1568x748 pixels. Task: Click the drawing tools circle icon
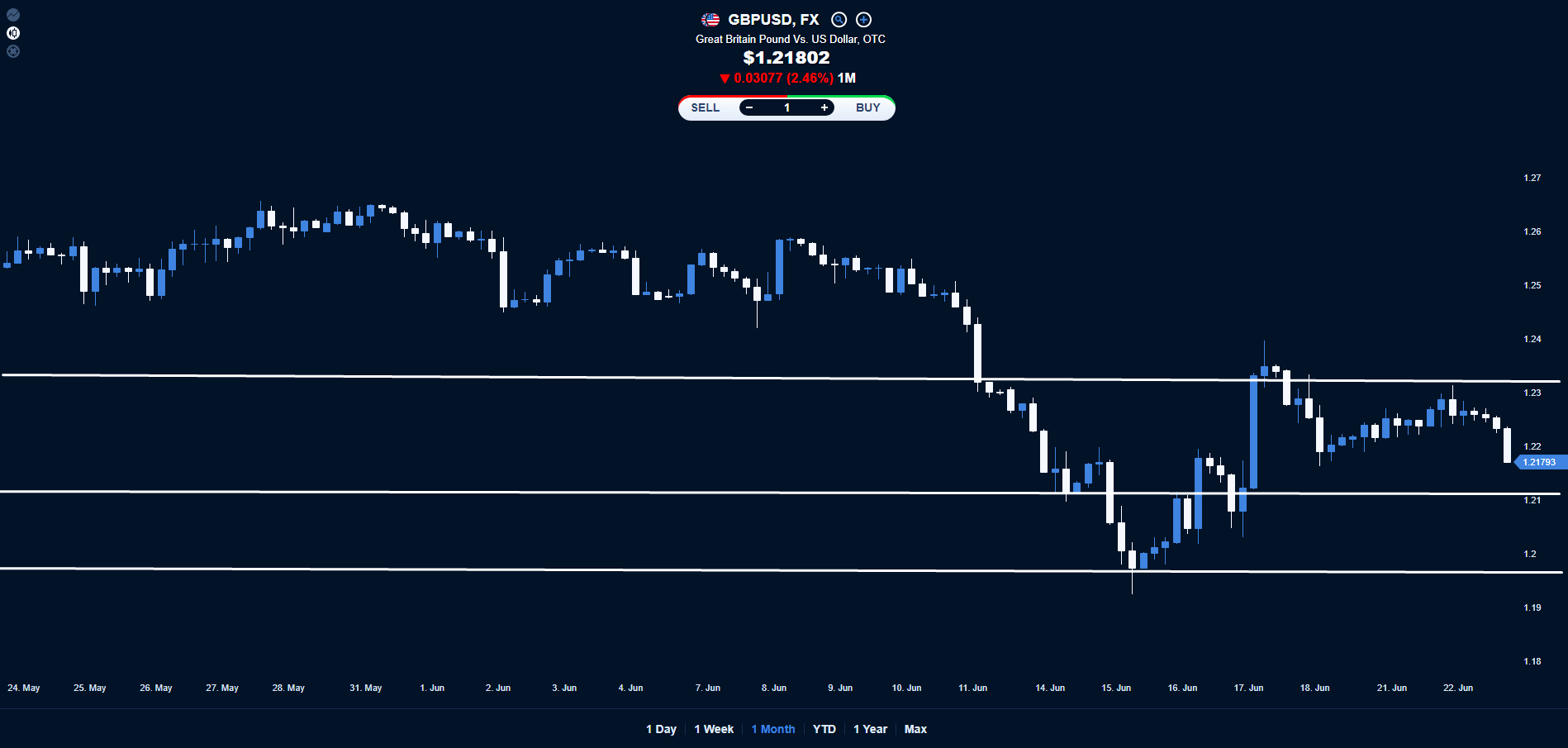pos(13,51)
